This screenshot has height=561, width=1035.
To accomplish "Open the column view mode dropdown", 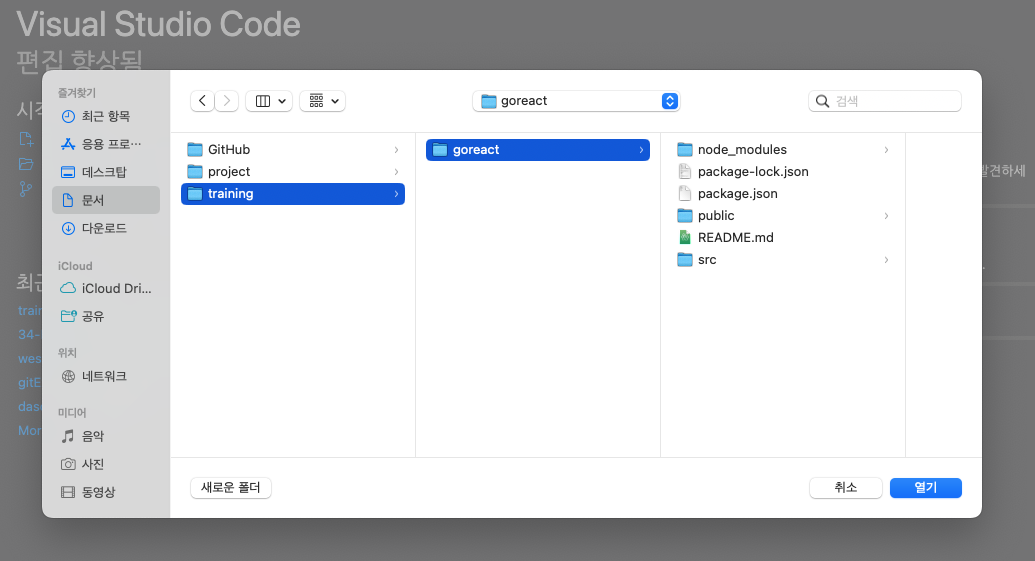I will coord(269,101).
